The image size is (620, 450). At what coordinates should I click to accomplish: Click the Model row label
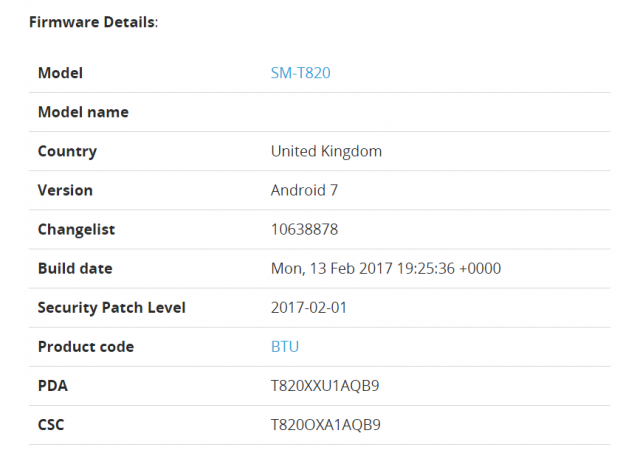pyautogui.click(x=60, y=73)
